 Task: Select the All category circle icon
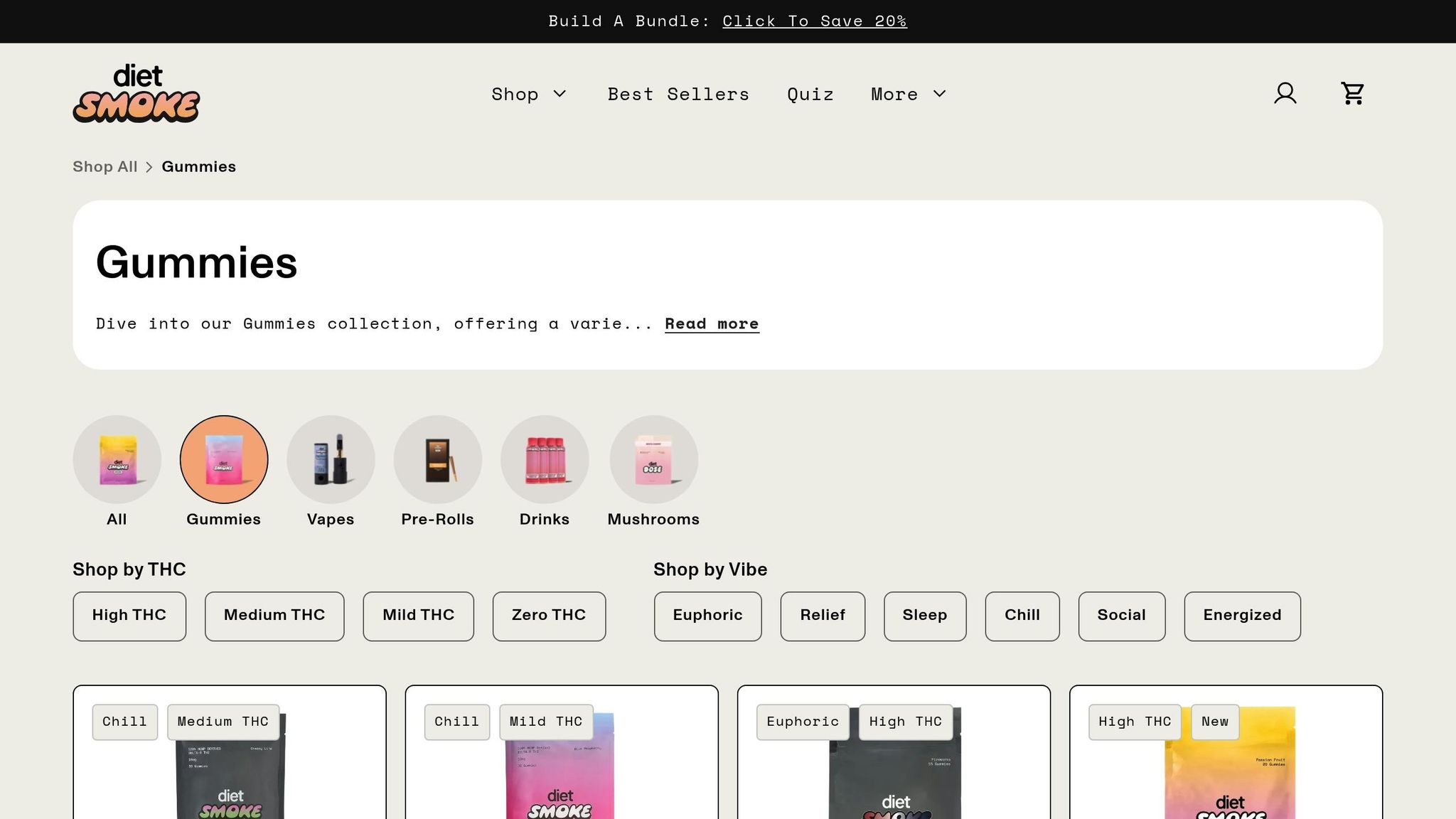point(117,459)
